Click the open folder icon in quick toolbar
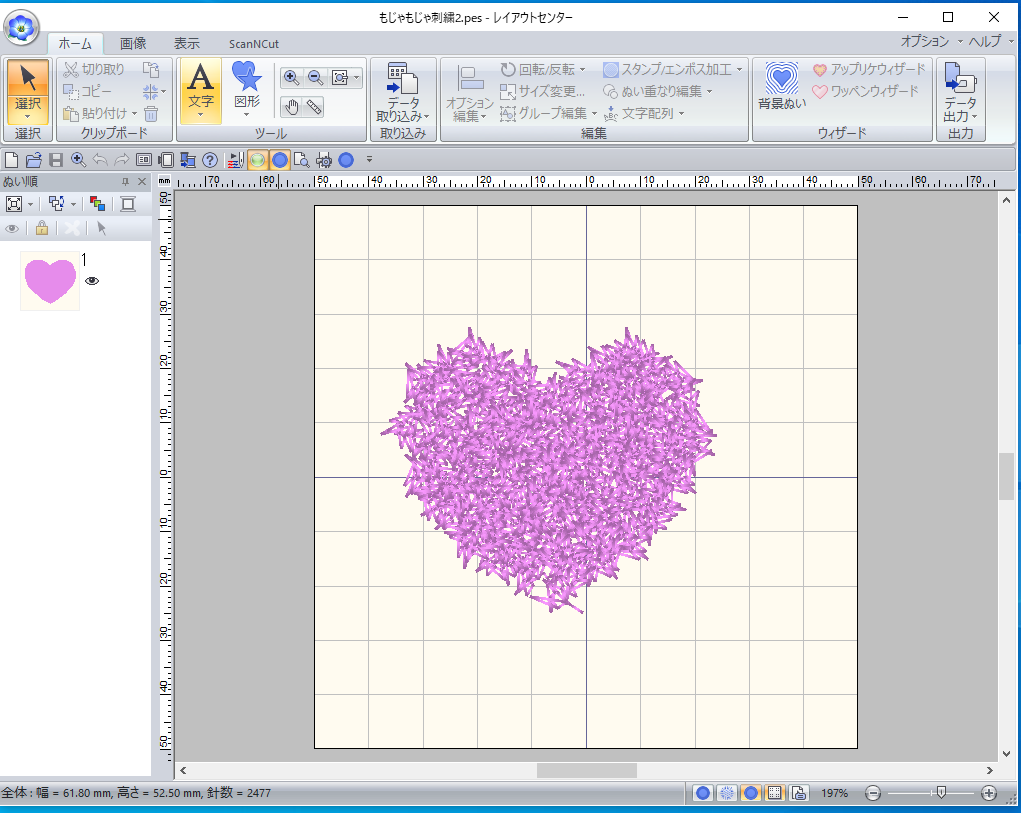 coord(33,159)
